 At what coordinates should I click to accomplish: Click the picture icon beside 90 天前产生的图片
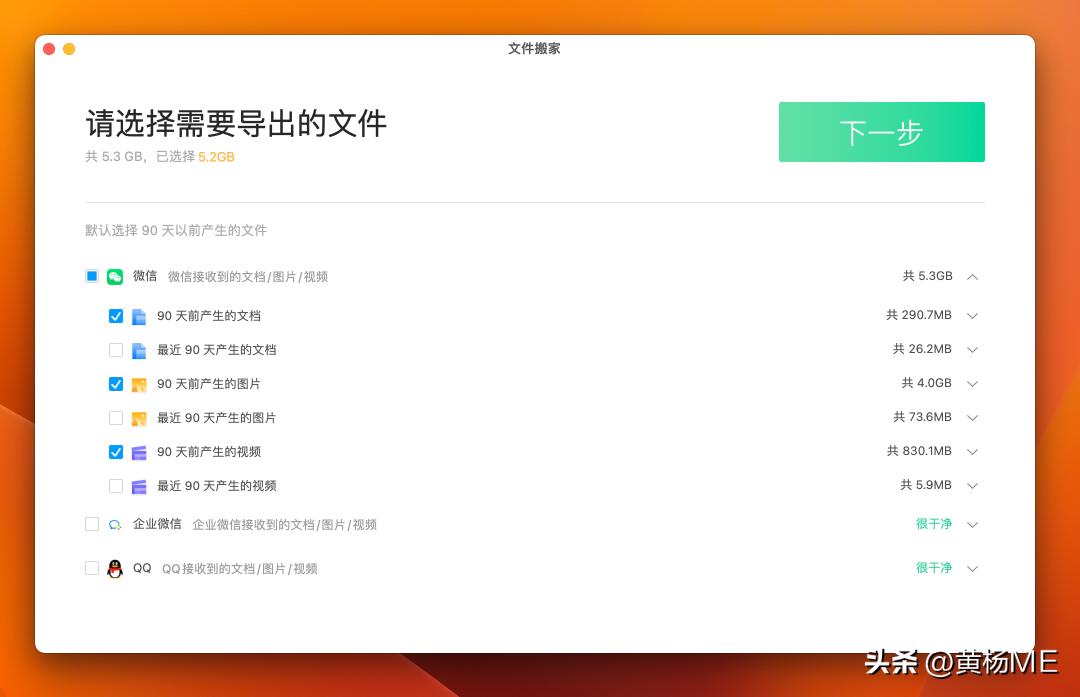[x=139, y=383]
